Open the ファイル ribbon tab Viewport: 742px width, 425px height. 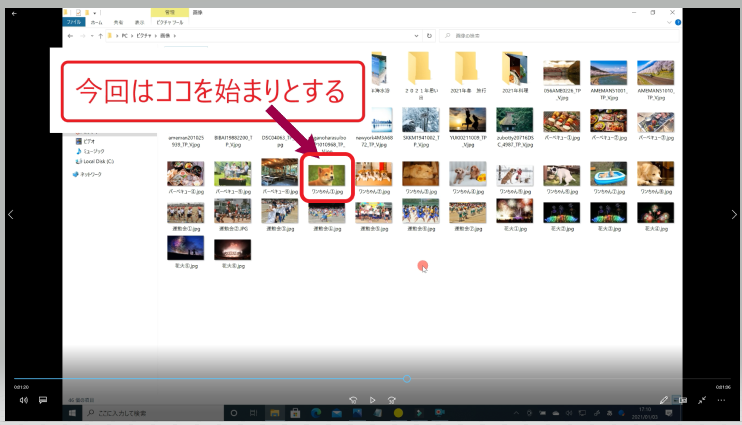pos(73,22)
